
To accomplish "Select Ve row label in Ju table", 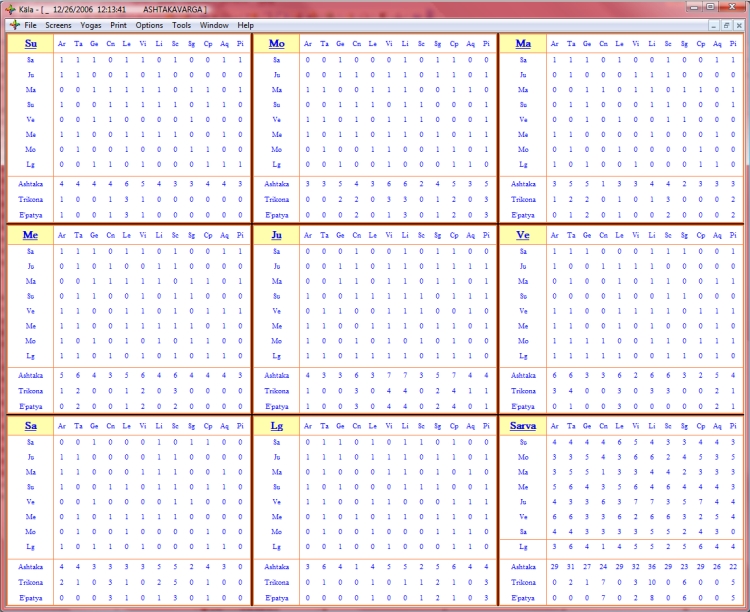I will (x=276, y=311).
